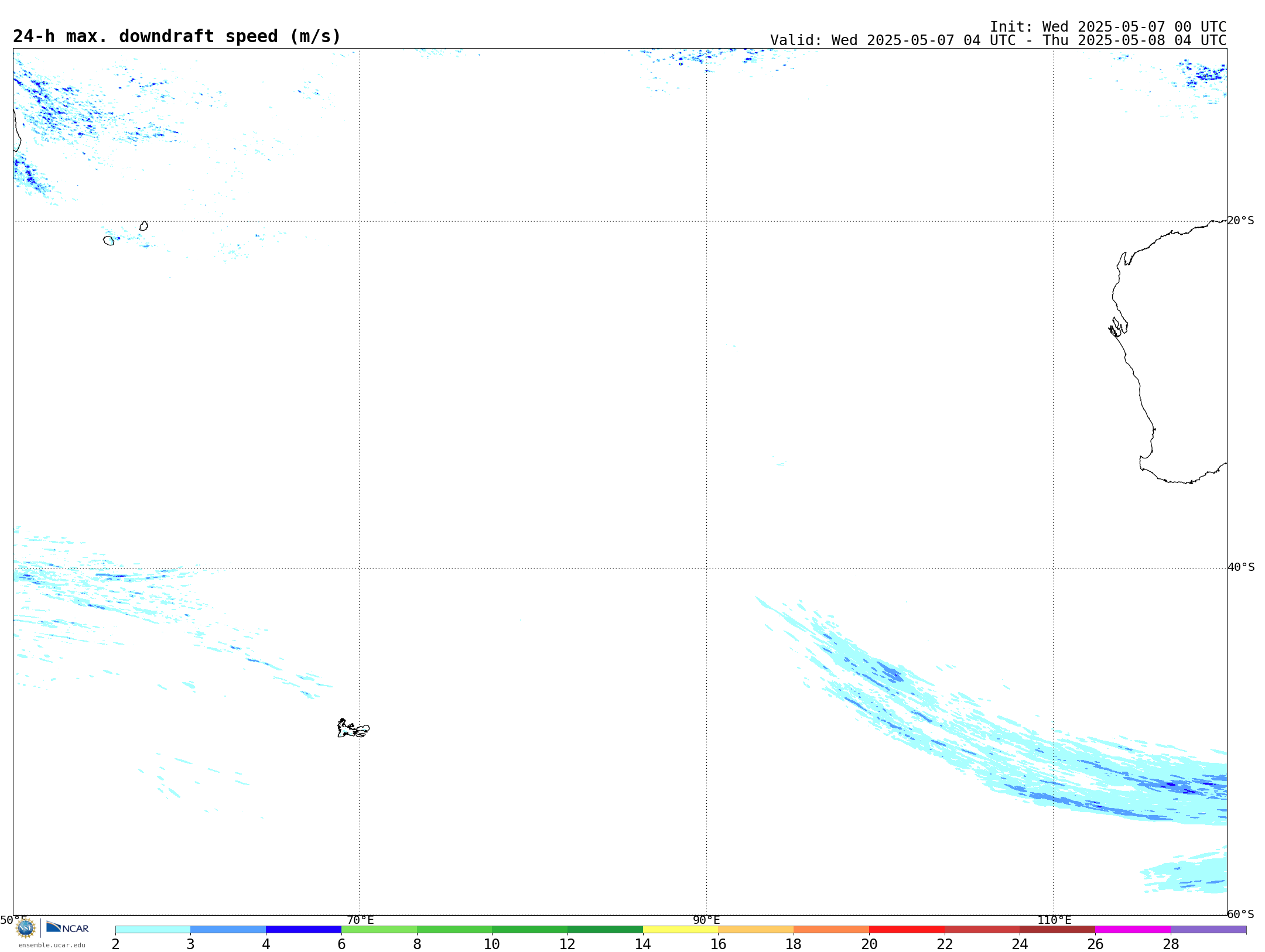Click the 'Init: Wed 2025-05-07 00 UTC' text

click(1108, 27)
